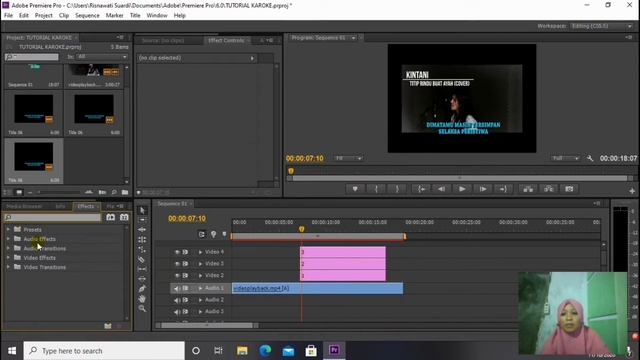Open the Fit zoom level dropdown
This screenshot has width=640, height=360.
[x=348, y=158]
